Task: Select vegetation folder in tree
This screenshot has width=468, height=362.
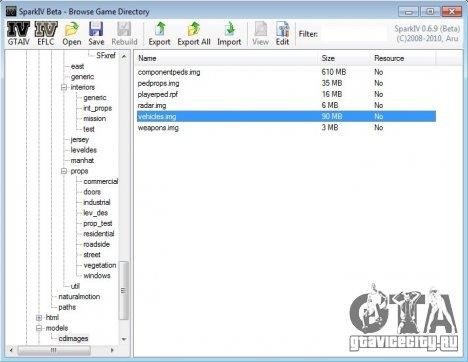Action: tap(100, 265)
